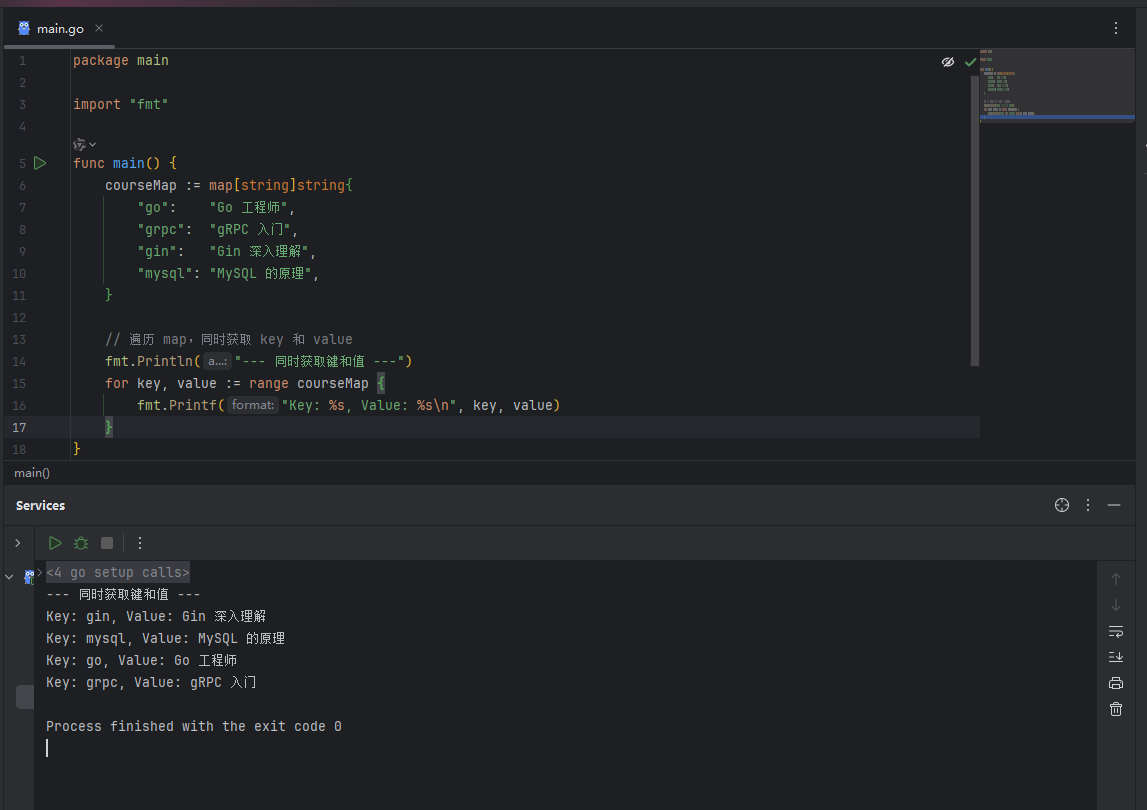
Task: Click Services panel title
Action: tap(40, 506)
